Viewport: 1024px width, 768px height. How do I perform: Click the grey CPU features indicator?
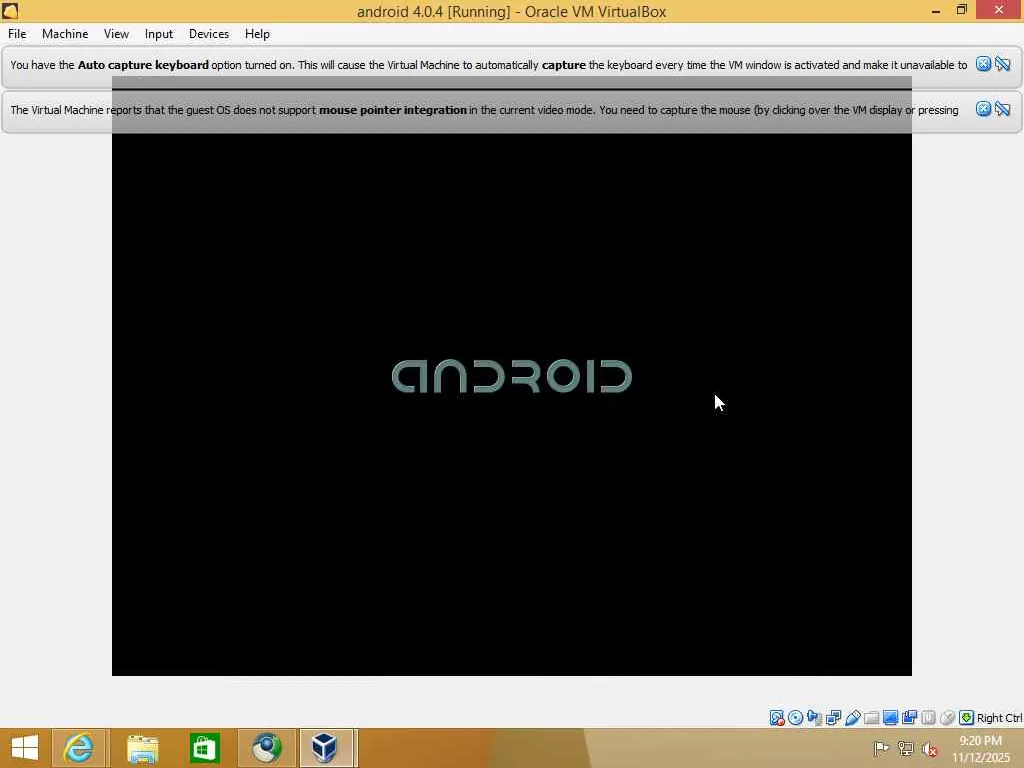click(x=928, y=718)
